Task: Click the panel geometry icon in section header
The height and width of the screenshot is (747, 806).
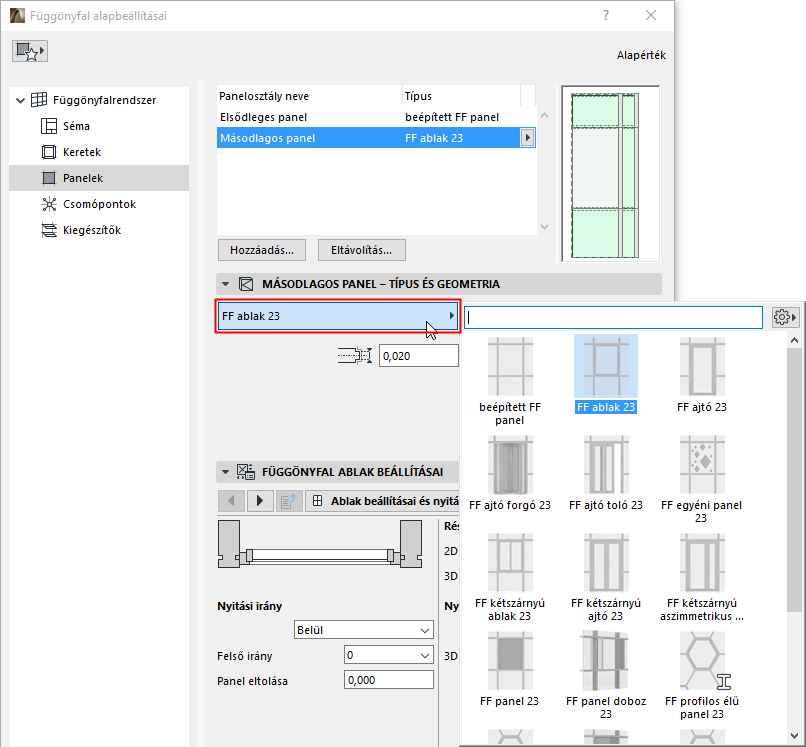Action: point(246,284)
